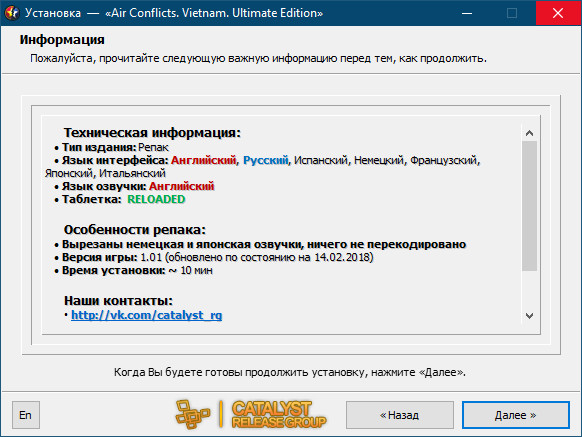Click the blue «Русский» language text

(265, 160)
